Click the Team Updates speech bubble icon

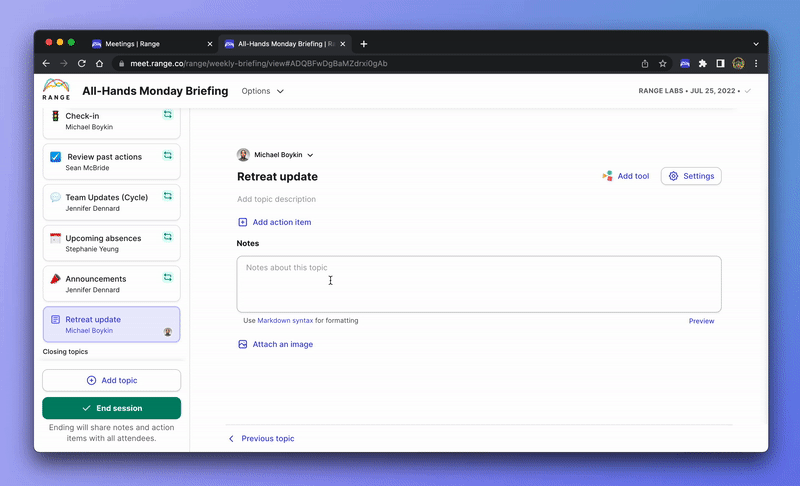click(55, 197)
